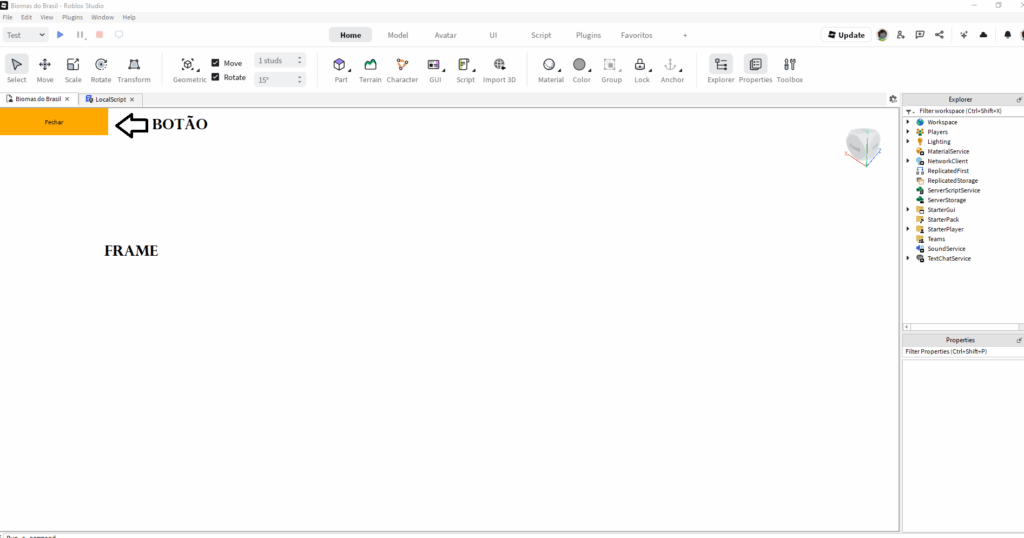Click the Lock tool
Screen dimensions: 1024x538
(641, 69)
